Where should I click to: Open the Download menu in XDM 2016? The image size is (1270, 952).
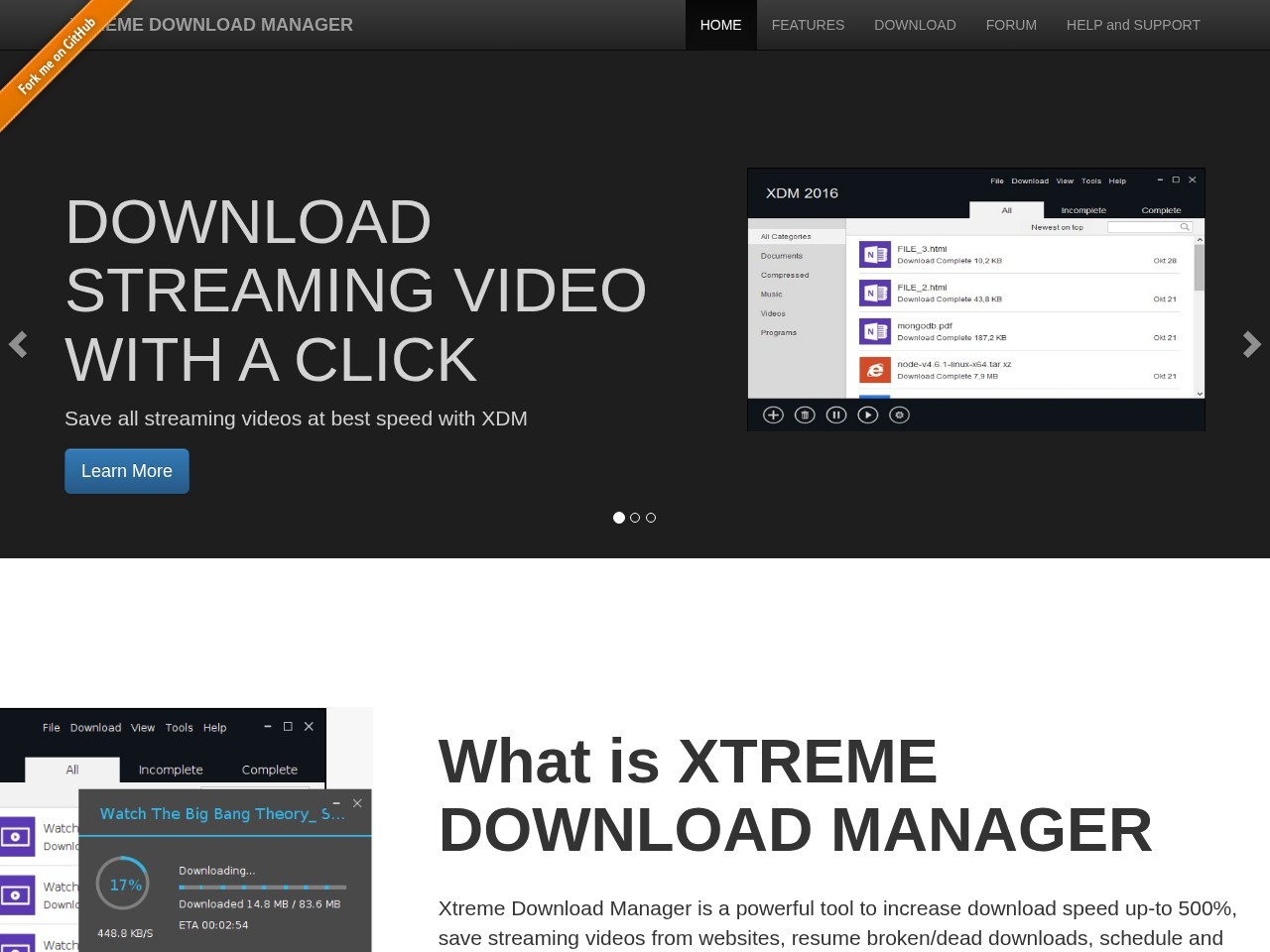click(x=1030, y=180)
